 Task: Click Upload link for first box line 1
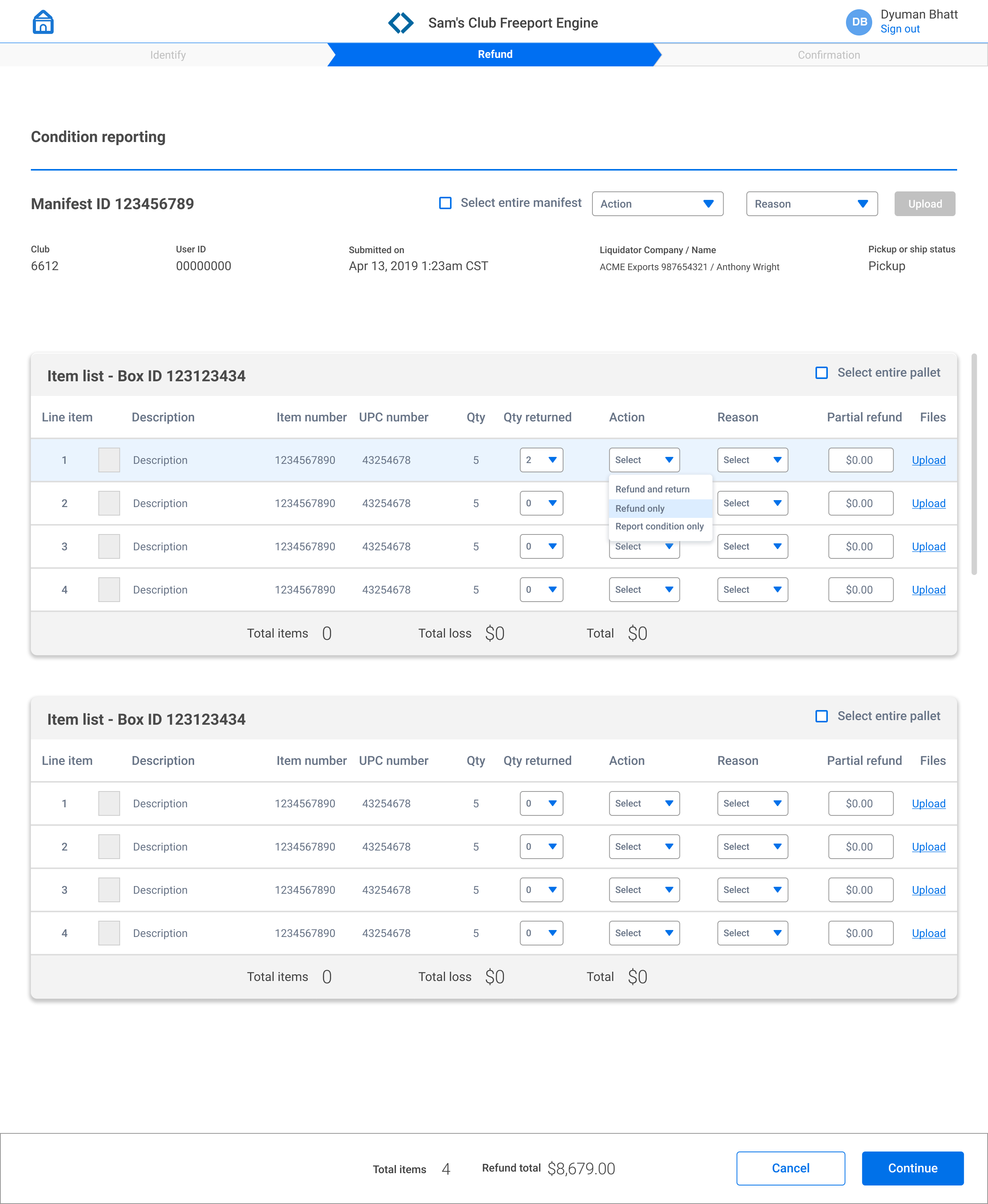[928, 460]
